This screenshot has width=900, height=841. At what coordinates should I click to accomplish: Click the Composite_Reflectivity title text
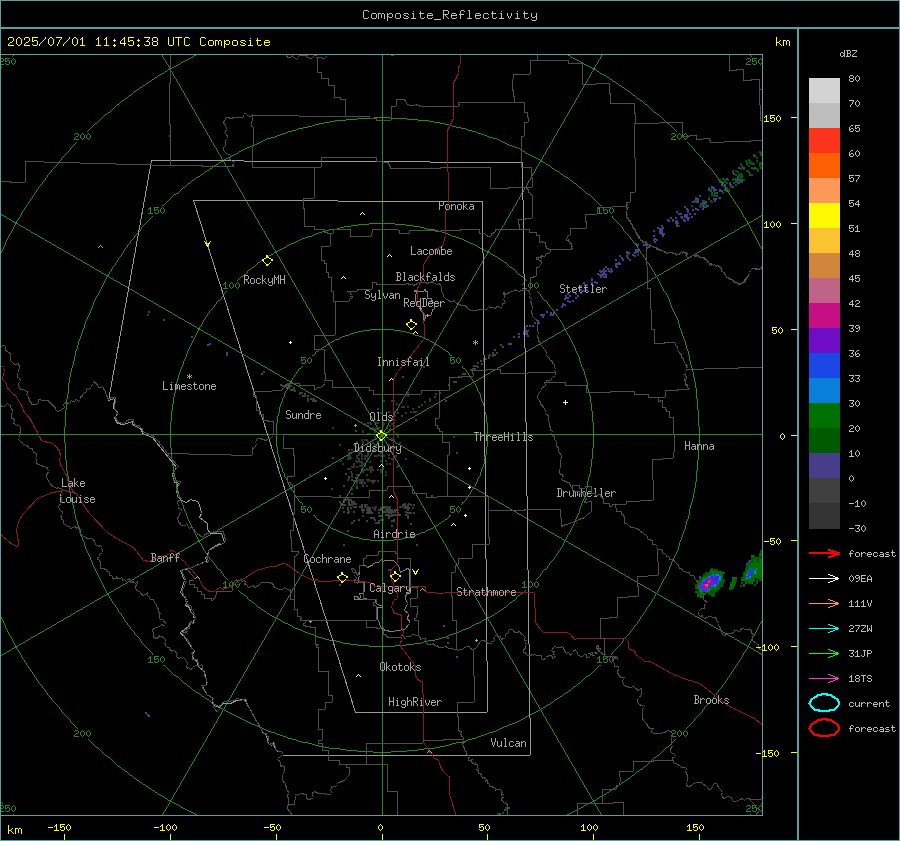(449, 15)
